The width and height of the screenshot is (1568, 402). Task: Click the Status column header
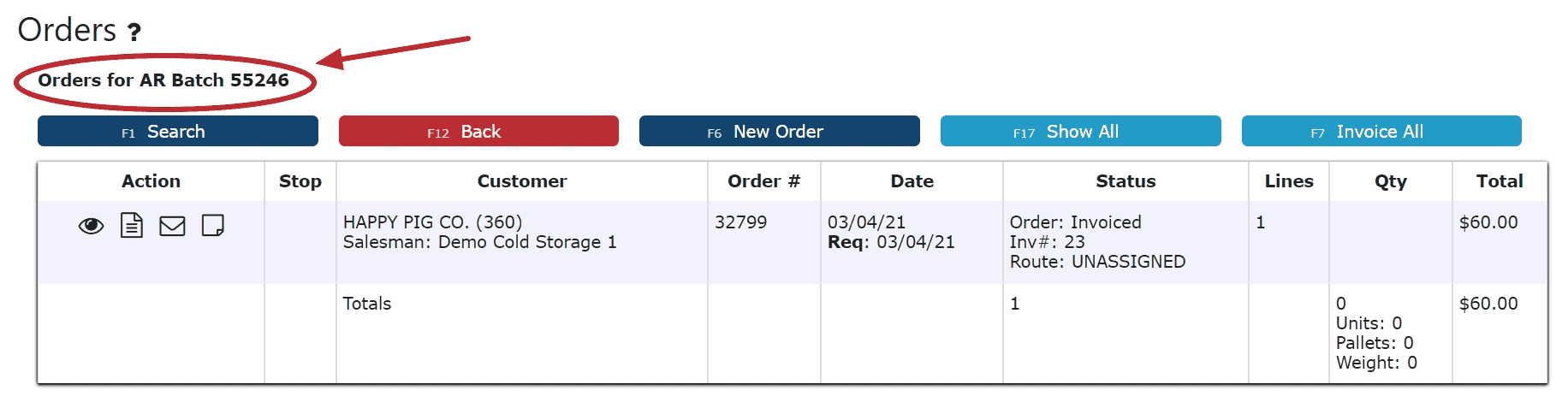(x=1126, y=181)
